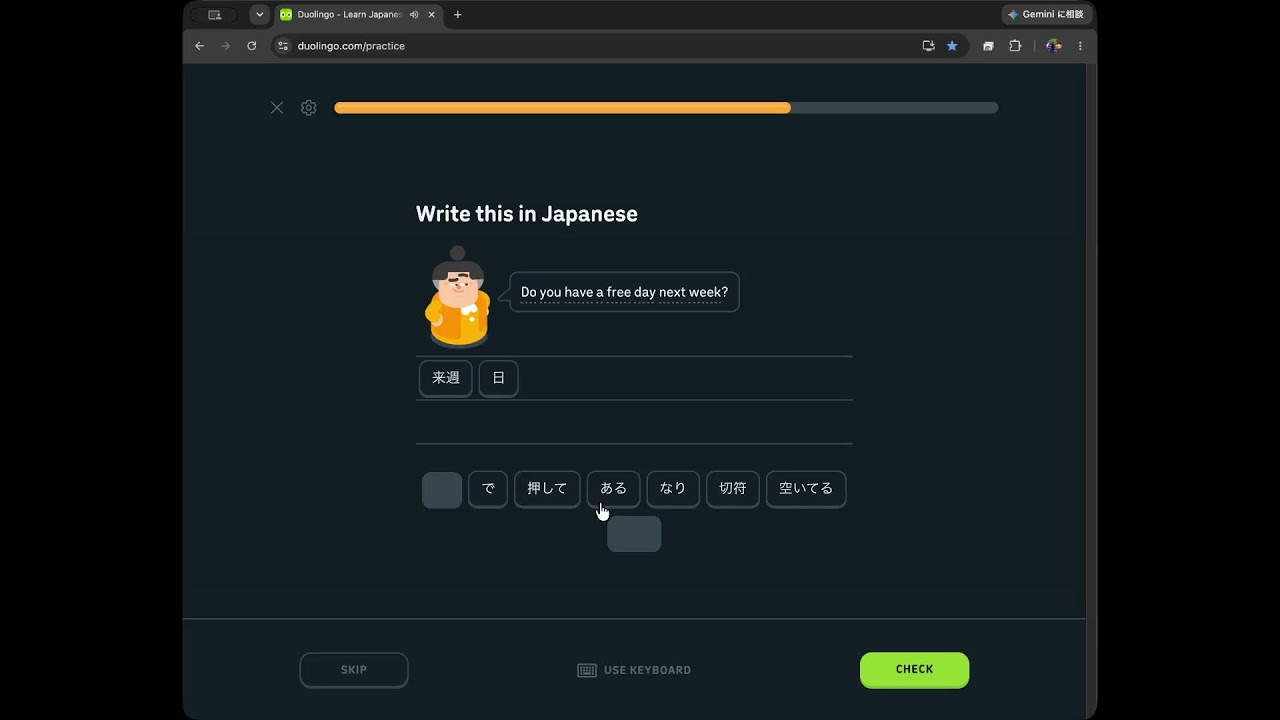Reload the Duolingo page
The width and height of the screenshot is (1280, 720).
[x=252, y=46]
